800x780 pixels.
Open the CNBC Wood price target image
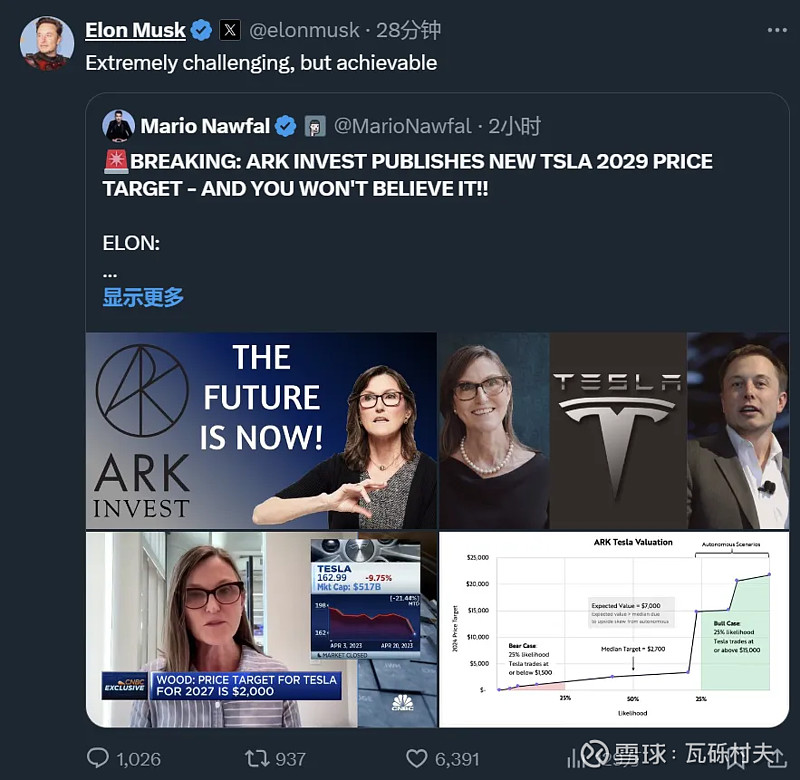click(x=261, y=629)
